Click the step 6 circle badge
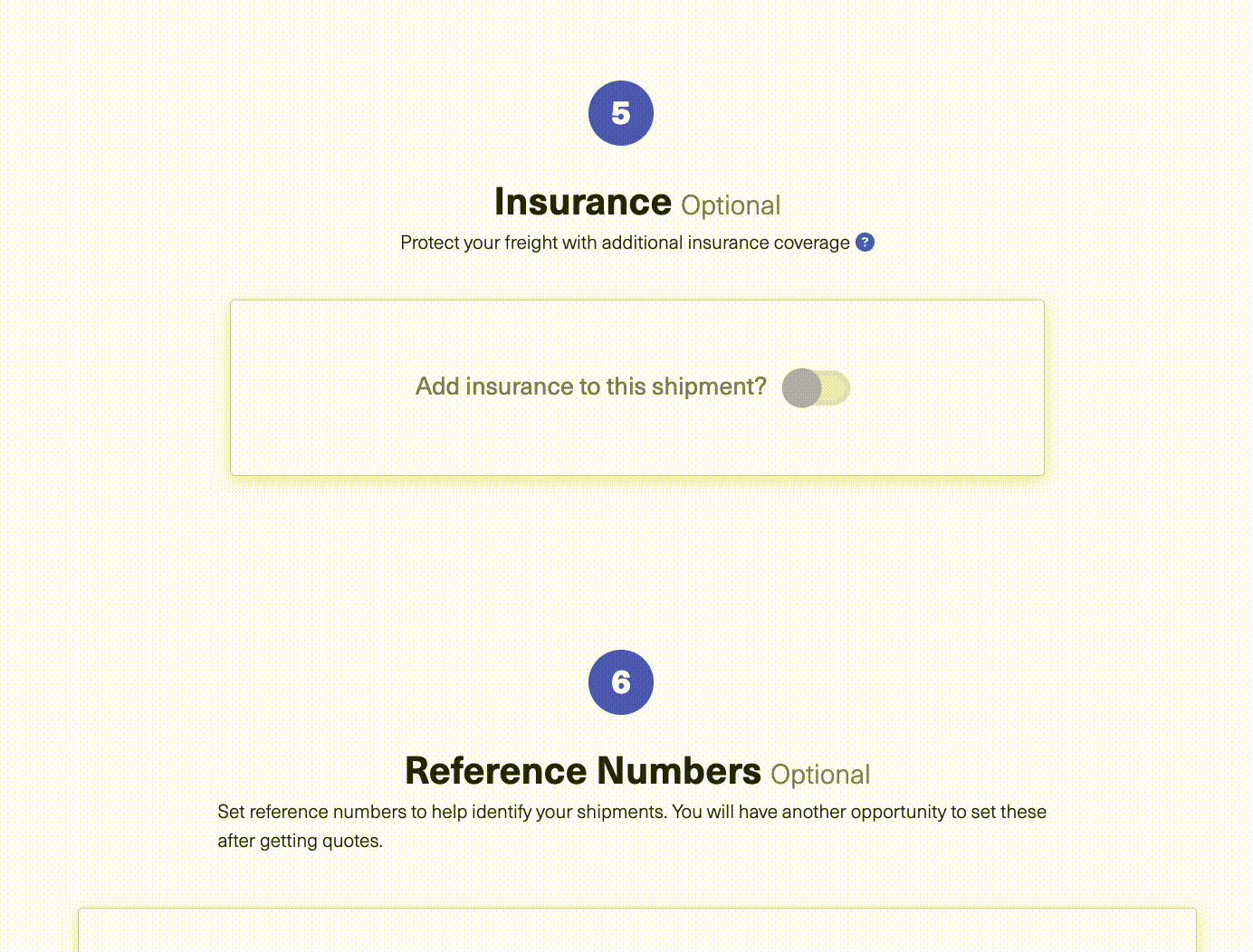The image size is (1253, 952). (x=621, y=682)
